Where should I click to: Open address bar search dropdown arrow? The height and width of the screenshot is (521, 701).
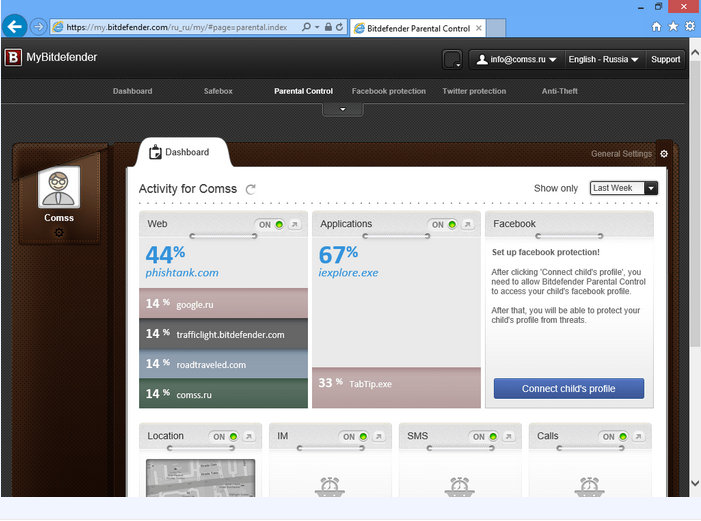317,27
